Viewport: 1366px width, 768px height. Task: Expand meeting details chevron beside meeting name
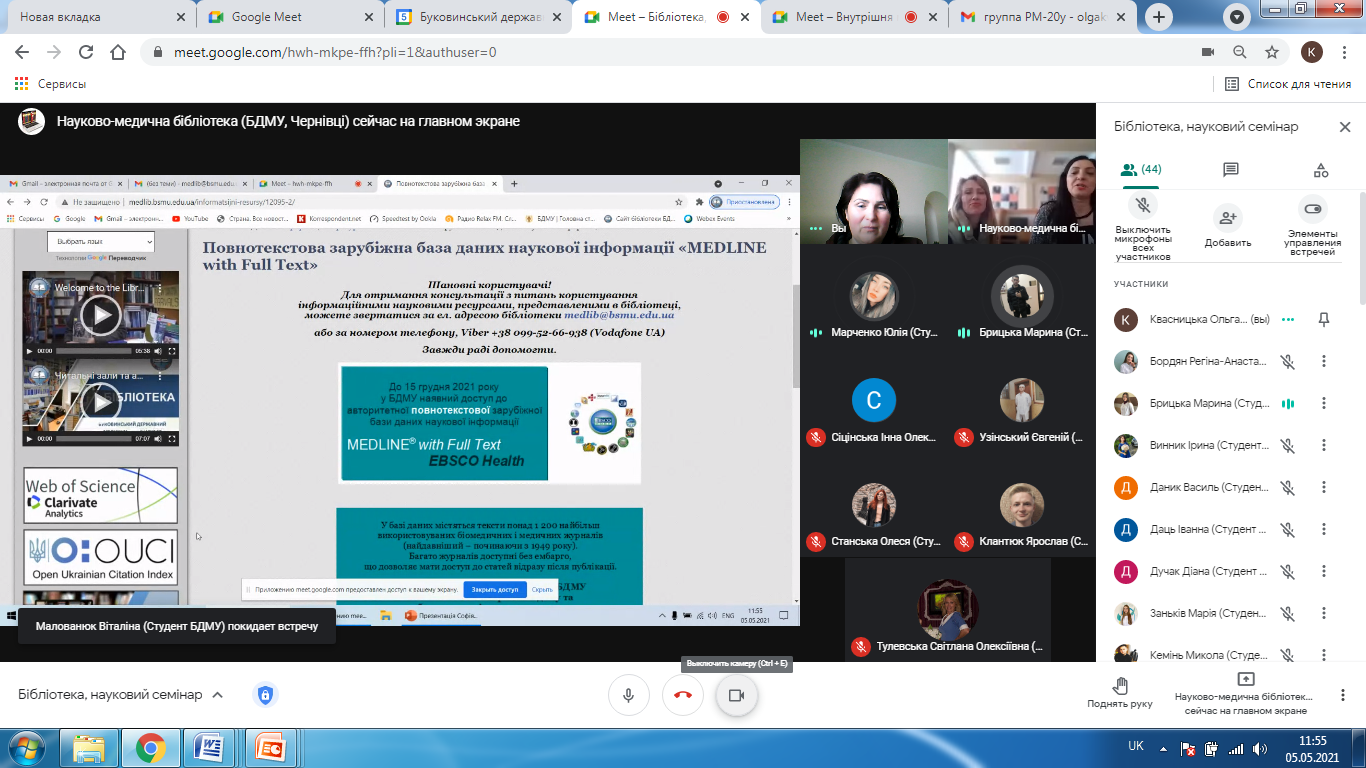[x=218, y=695]
